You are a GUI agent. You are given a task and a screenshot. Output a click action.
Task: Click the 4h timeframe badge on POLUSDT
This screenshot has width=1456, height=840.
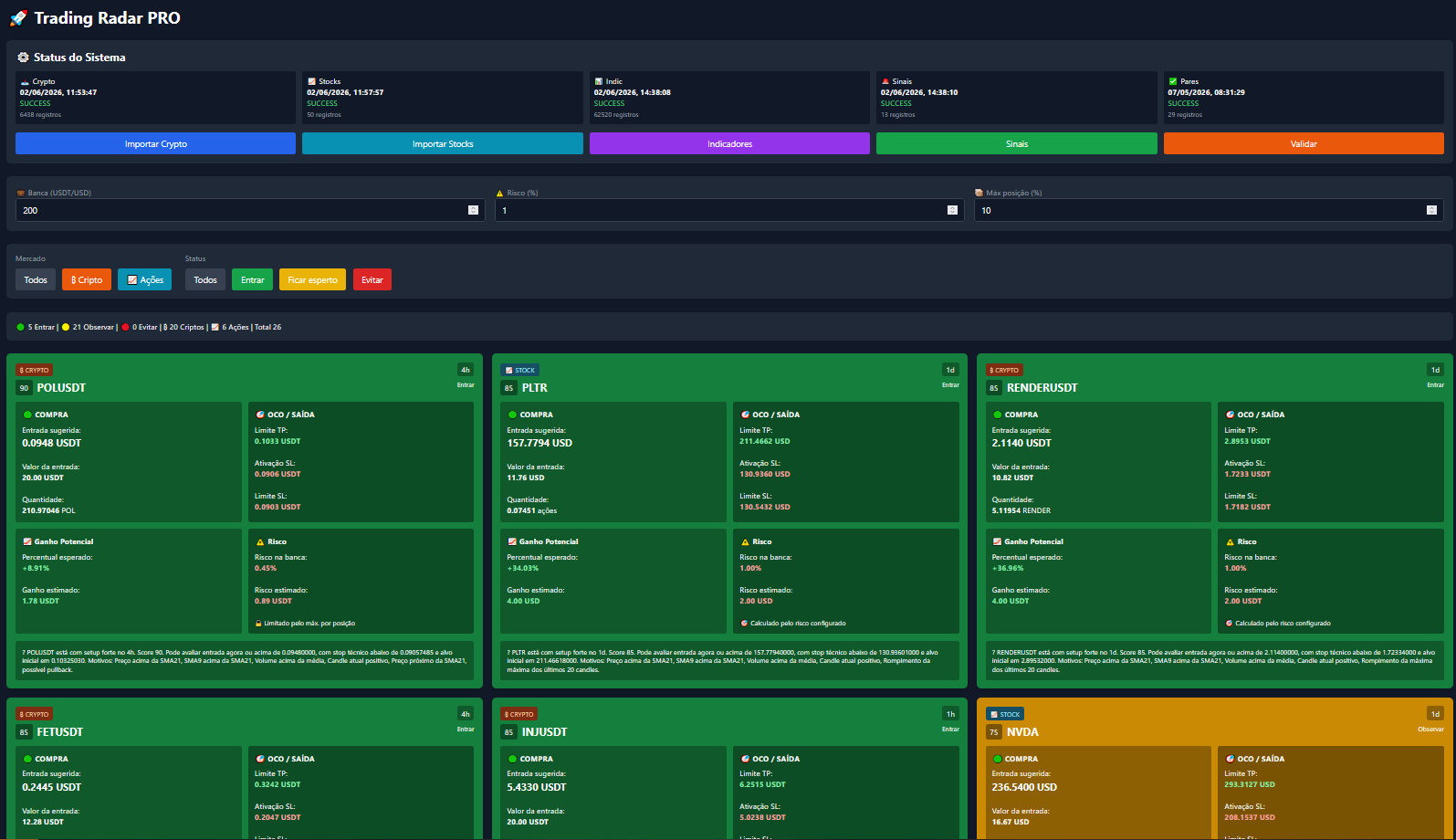point(466,370)
